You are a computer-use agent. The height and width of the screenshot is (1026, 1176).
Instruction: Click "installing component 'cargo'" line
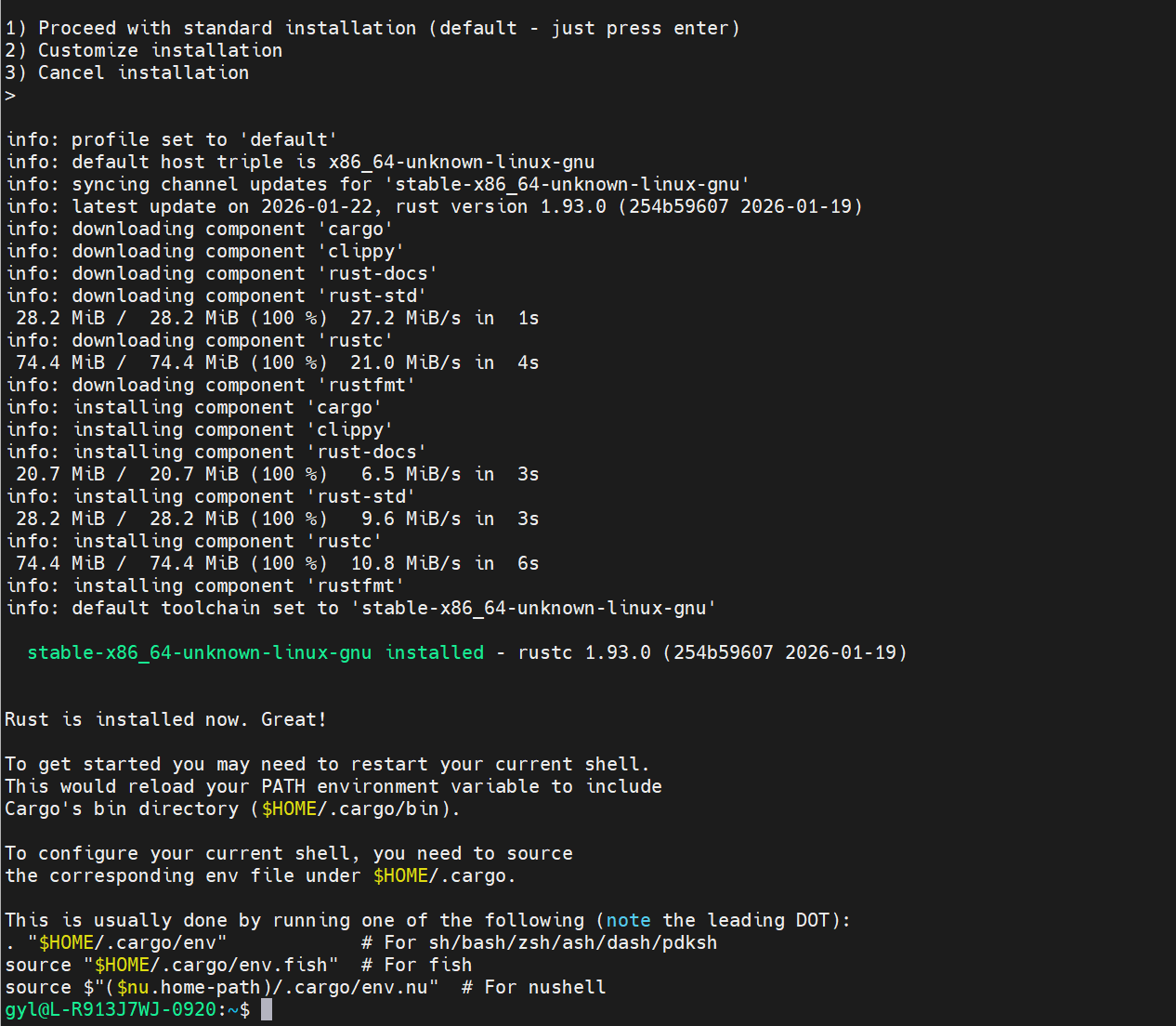[194, 407]
